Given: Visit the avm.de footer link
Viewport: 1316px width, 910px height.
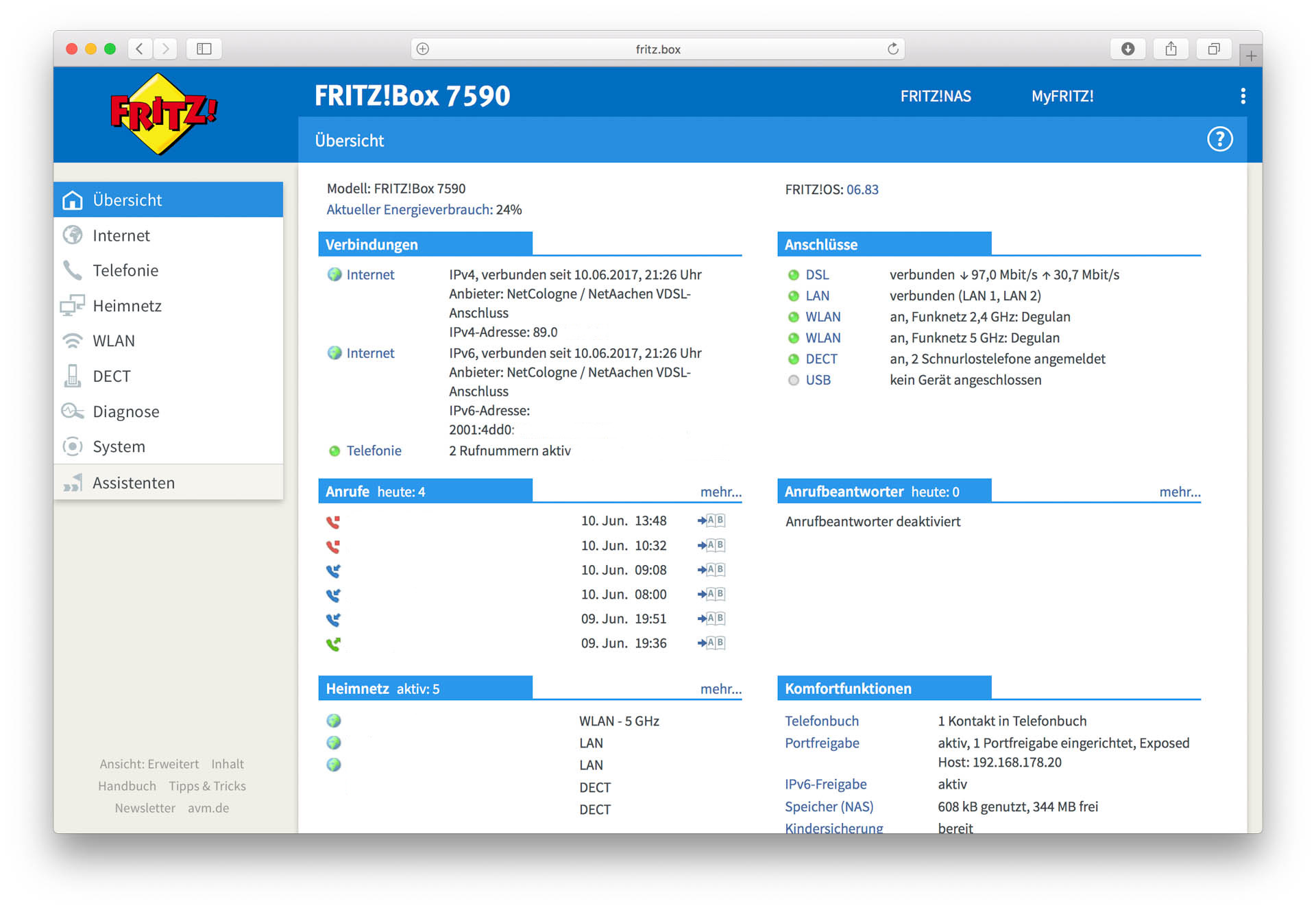Looking at the screenshot, I should pos(208,808).
